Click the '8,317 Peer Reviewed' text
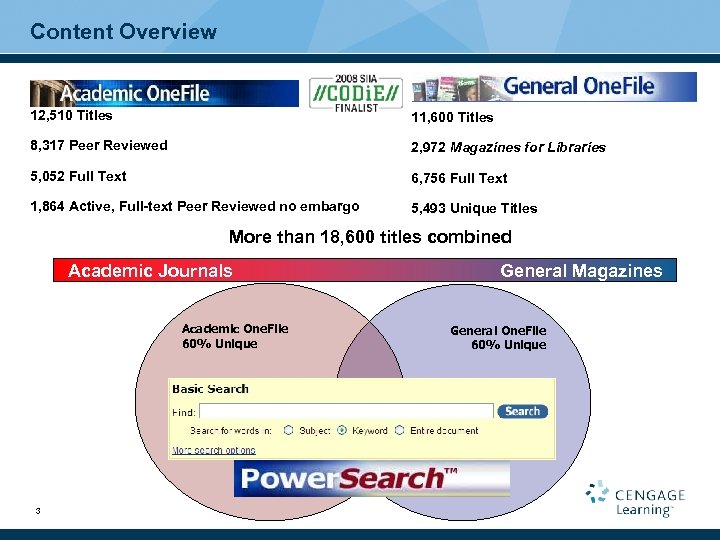Viewport: 720px width, 540px height. click(x=99, y=146)
